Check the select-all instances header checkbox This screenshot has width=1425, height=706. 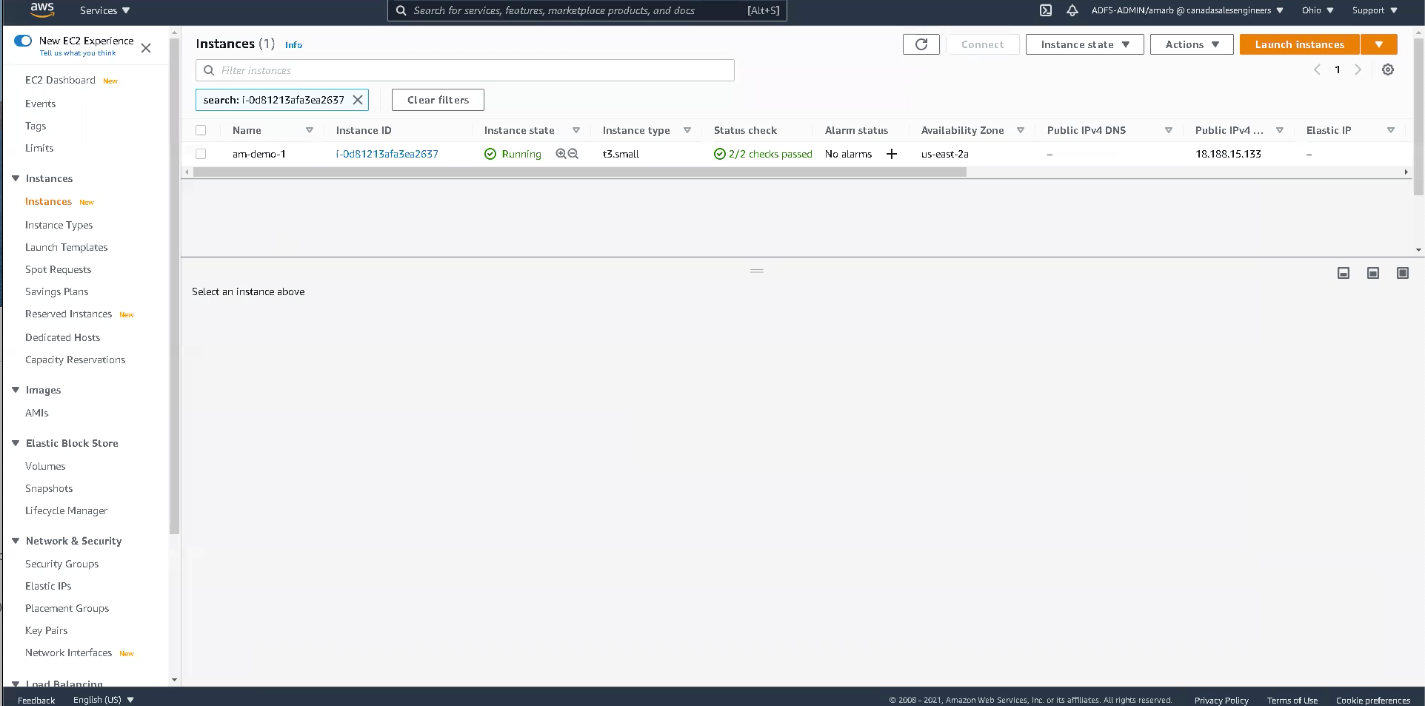point(201,130)
